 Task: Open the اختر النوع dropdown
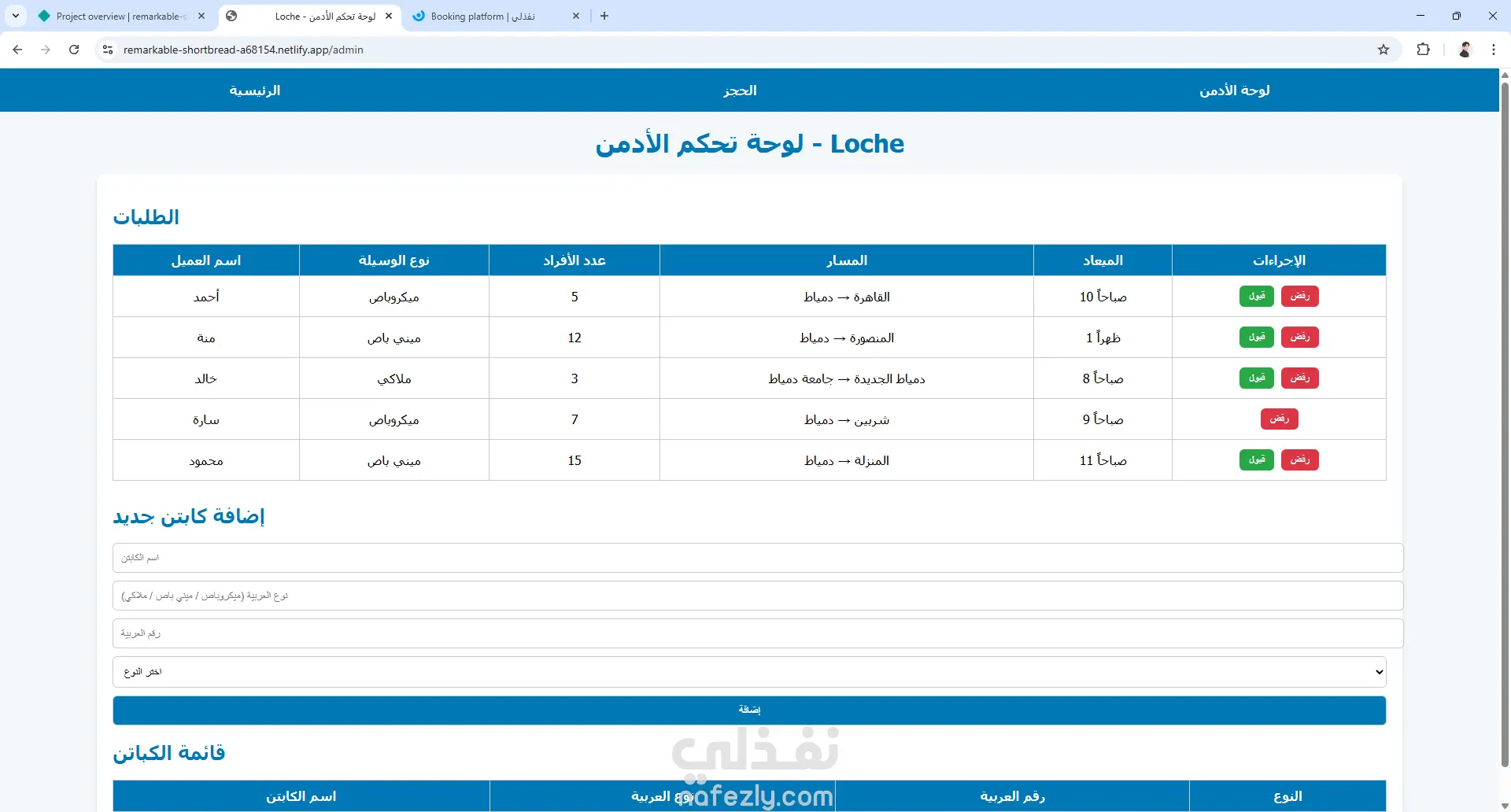click(x=749, y=672)
